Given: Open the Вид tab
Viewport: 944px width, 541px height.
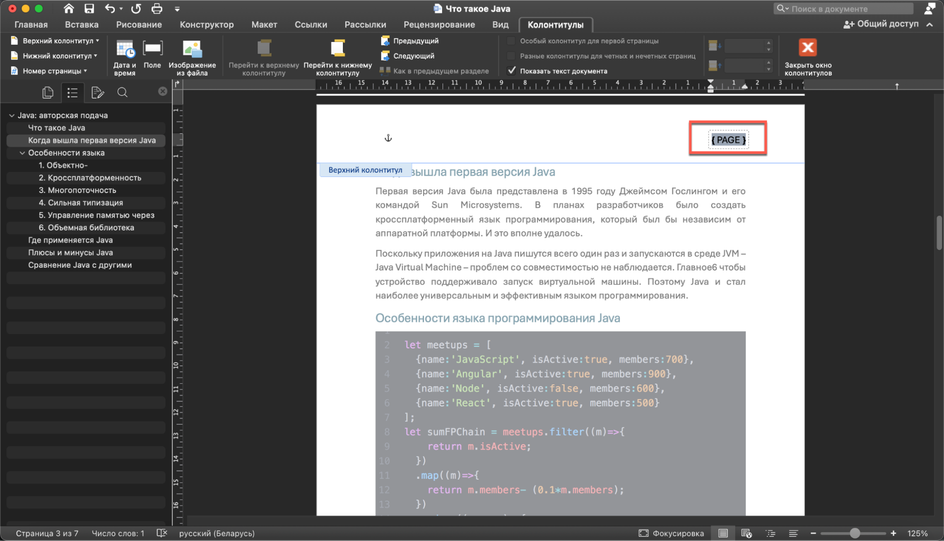Looking at the screenshot, I should (x=500, y=25).
